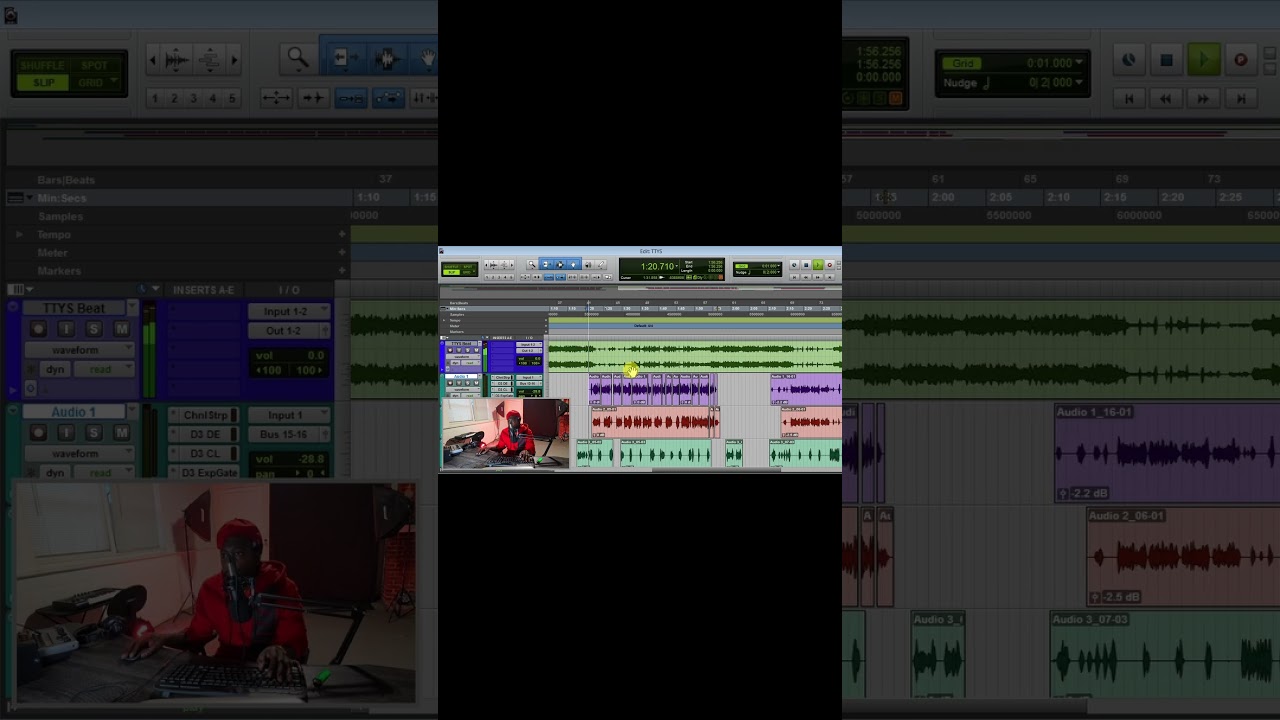Select the Min:Secs ruler label, background view

click(x=62, y=198)
